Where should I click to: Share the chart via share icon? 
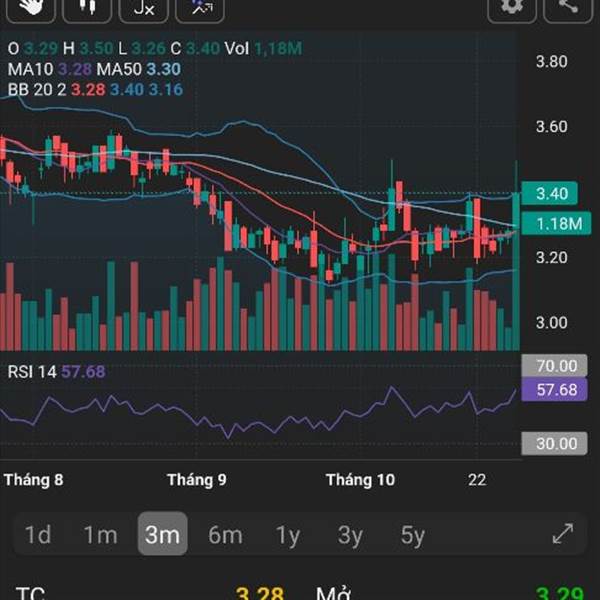click(x=568, y=7)
